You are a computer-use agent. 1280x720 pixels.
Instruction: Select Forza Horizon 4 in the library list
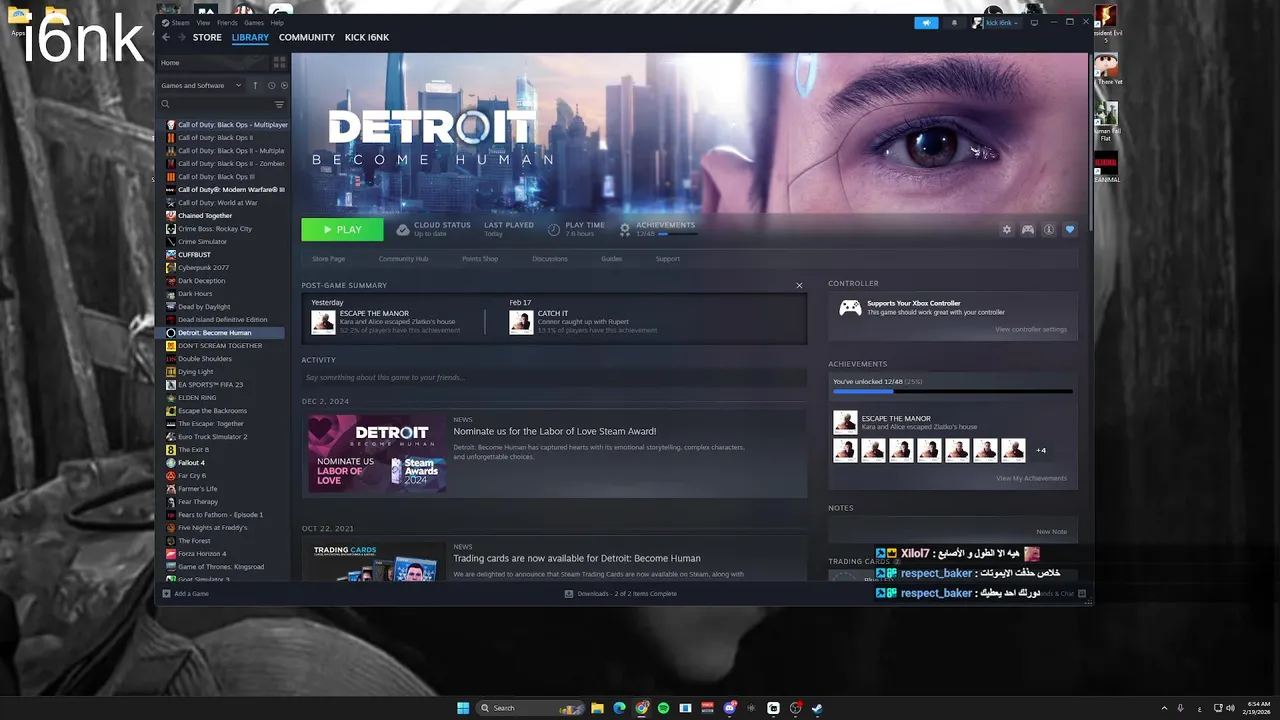pyautogui.click(x=202, y=554)
